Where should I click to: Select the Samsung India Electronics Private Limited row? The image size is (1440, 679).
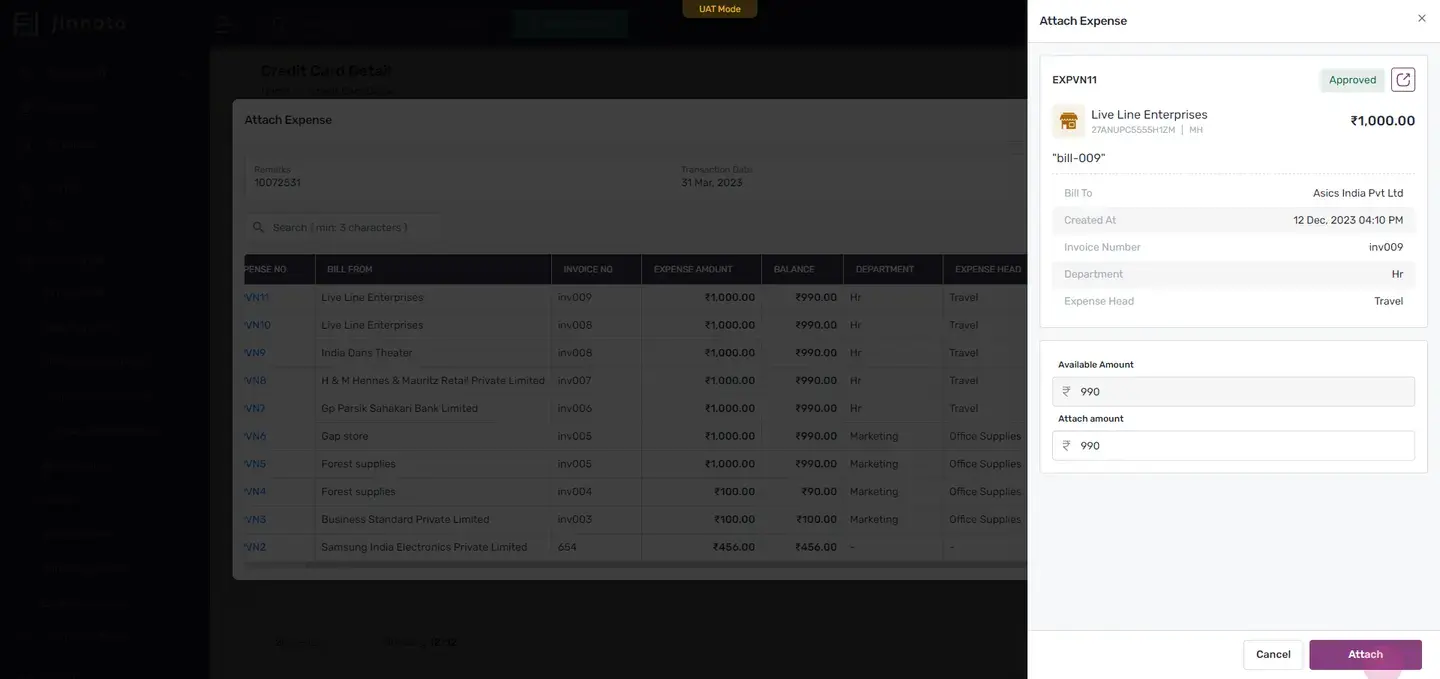[636, 548]
